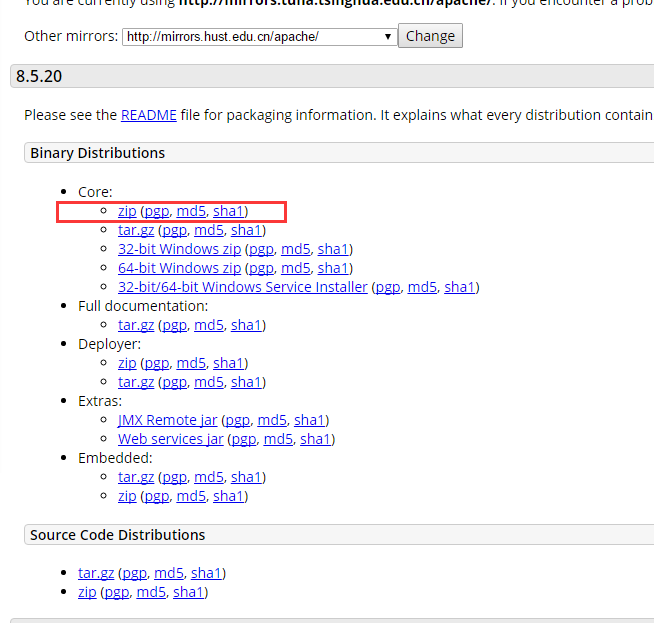Viewport: 655px width, 624px height.
Task: Open md5 link for Deployer tar.gz
Action: click(x=209, y=382)
